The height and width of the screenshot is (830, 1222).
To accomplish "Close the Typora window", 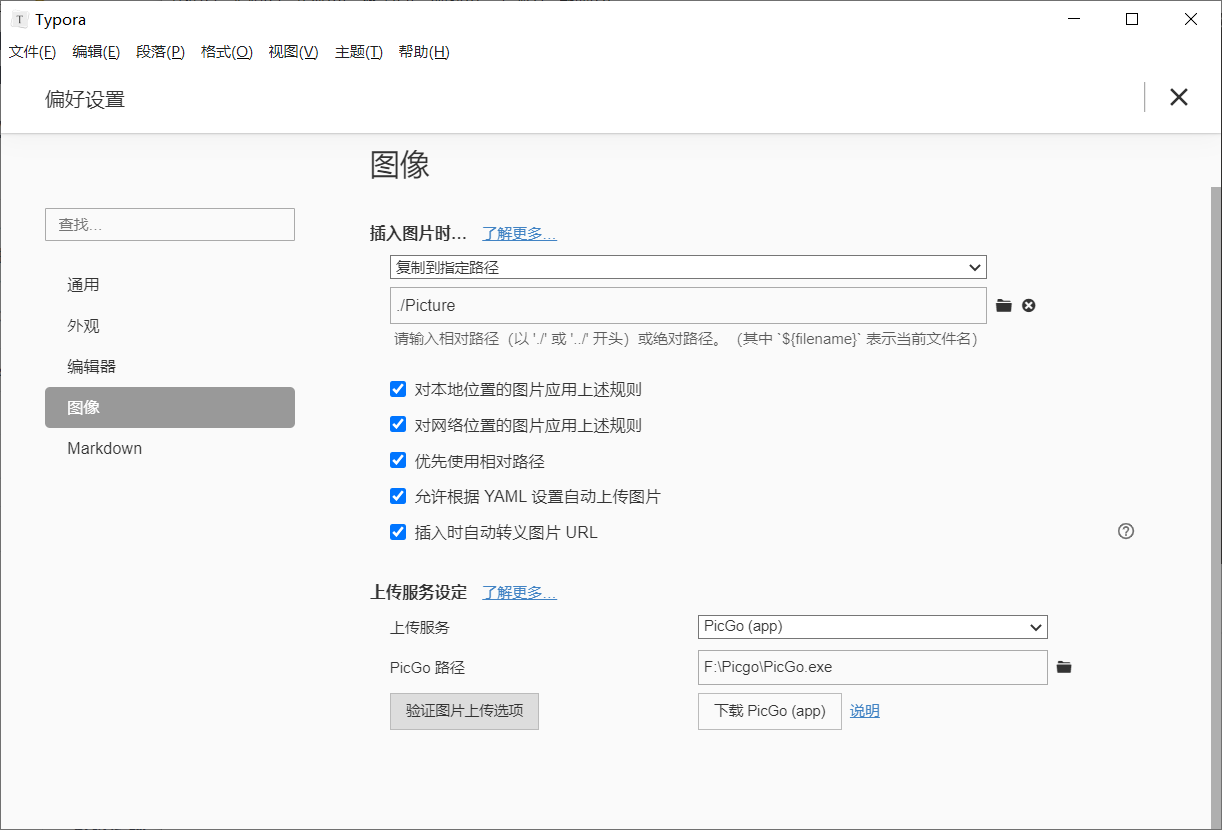I will [x=1191, y=19].
